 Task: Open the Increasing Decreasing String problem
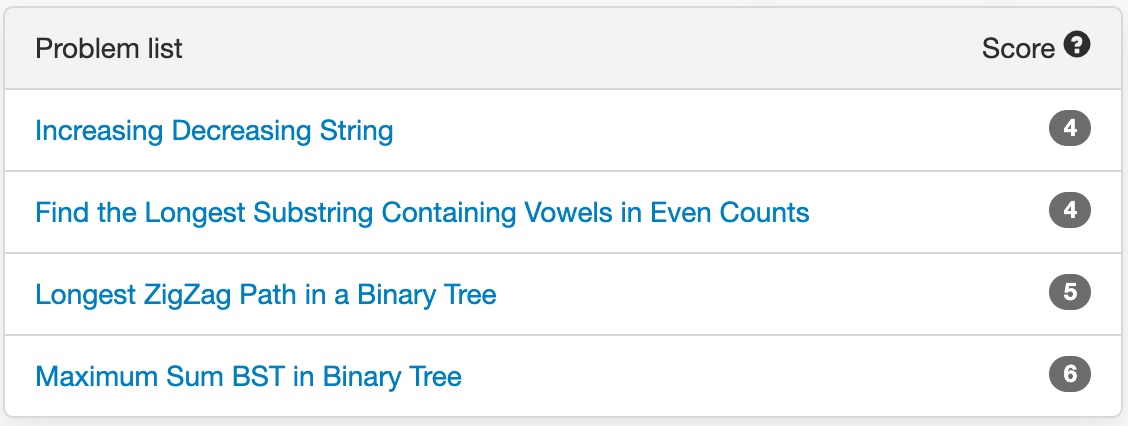pos(214,130)
